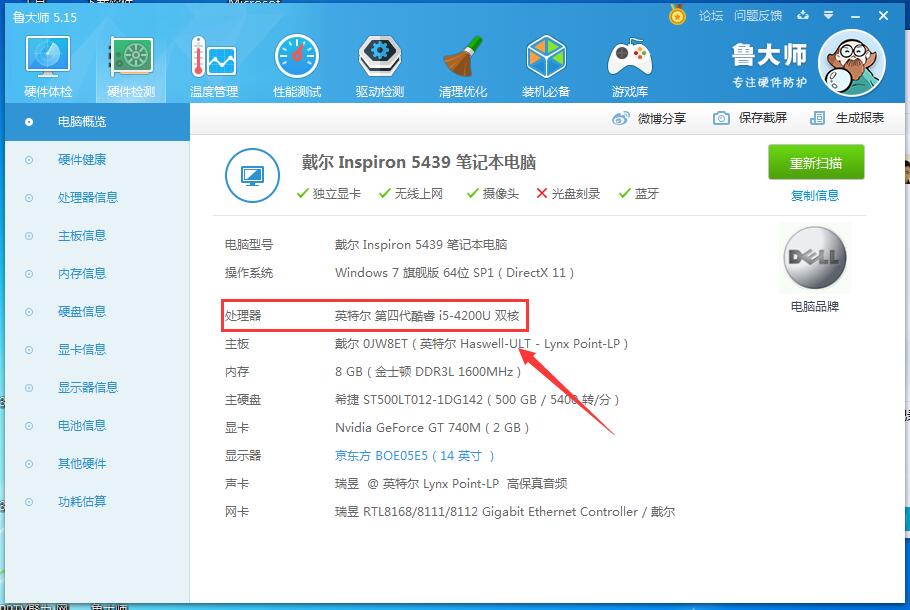Click the Weibo icon beside 微博分享

pyautogui.click(x=620, y=118)
